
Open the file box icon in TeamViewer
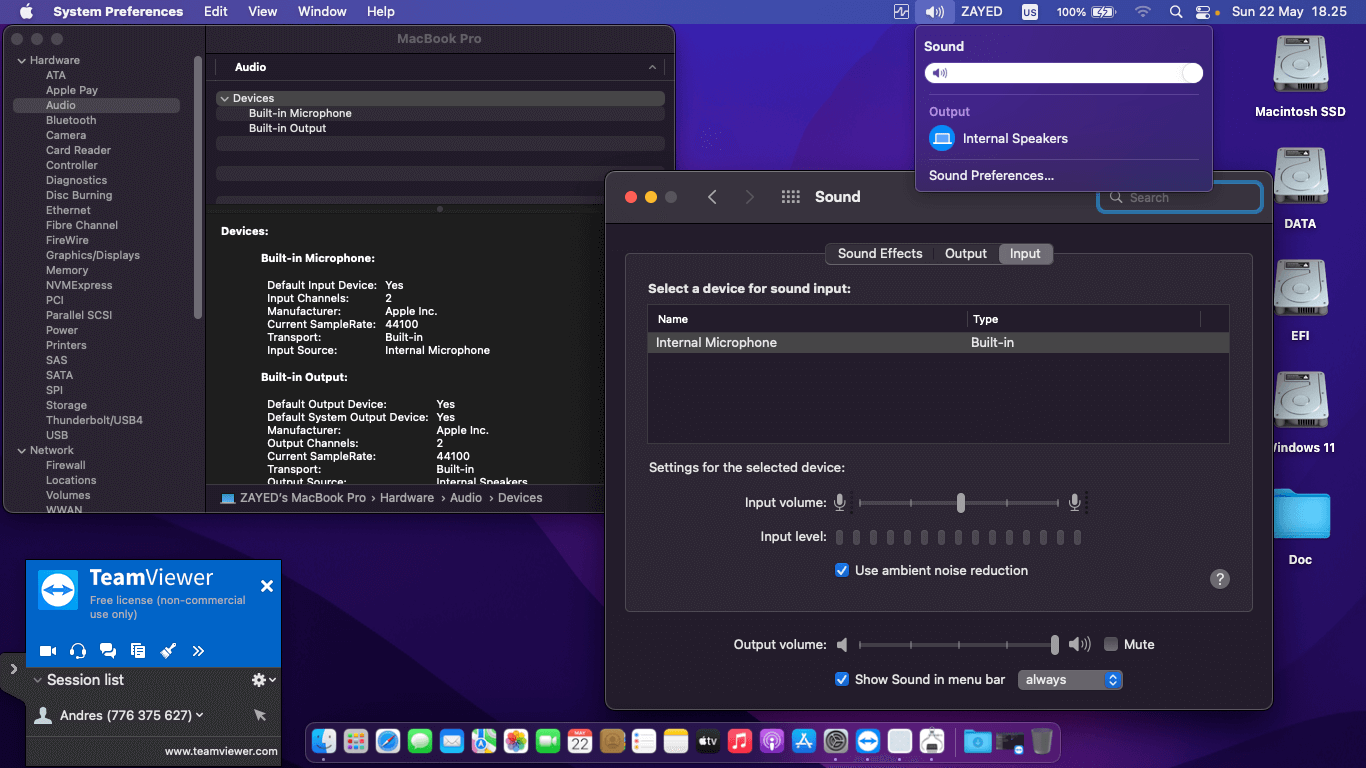(138, 651)
